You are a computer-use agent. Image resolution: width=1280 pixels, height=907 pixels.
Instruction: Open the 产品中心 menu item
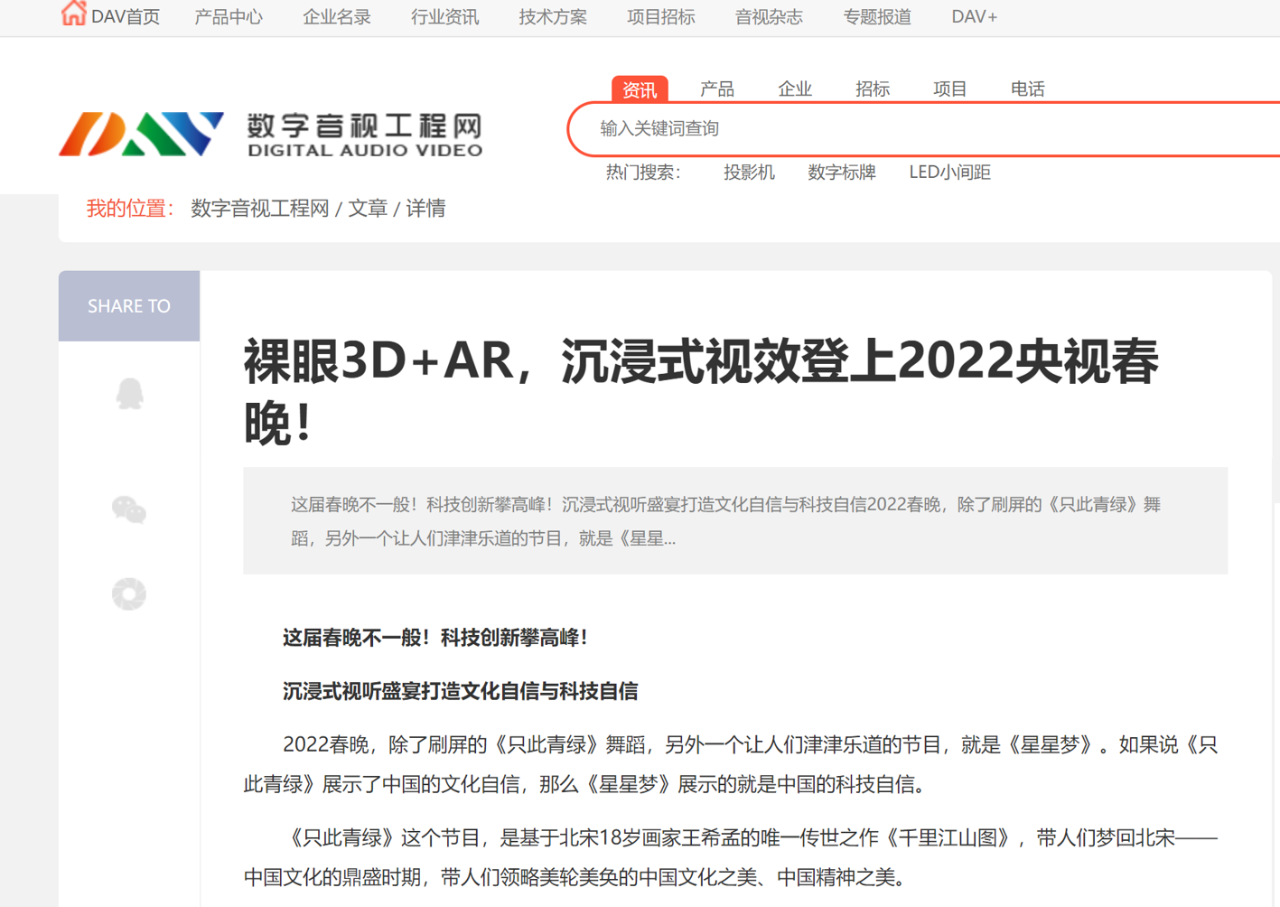[228, 16]
